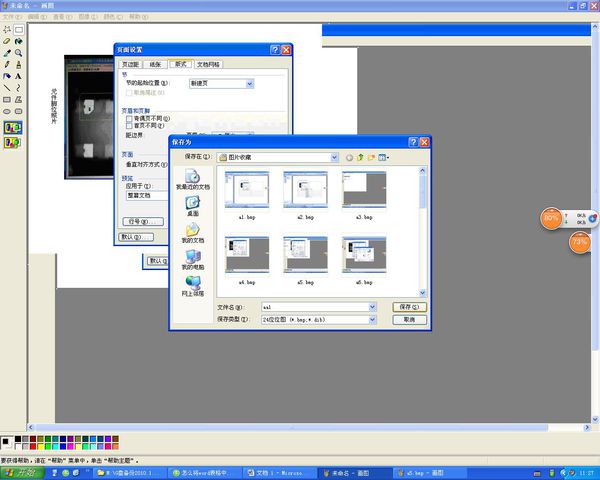Select the Rounded Rectangle tool
This screenshot has width=600, height=480.
click(x=18, y=111)
